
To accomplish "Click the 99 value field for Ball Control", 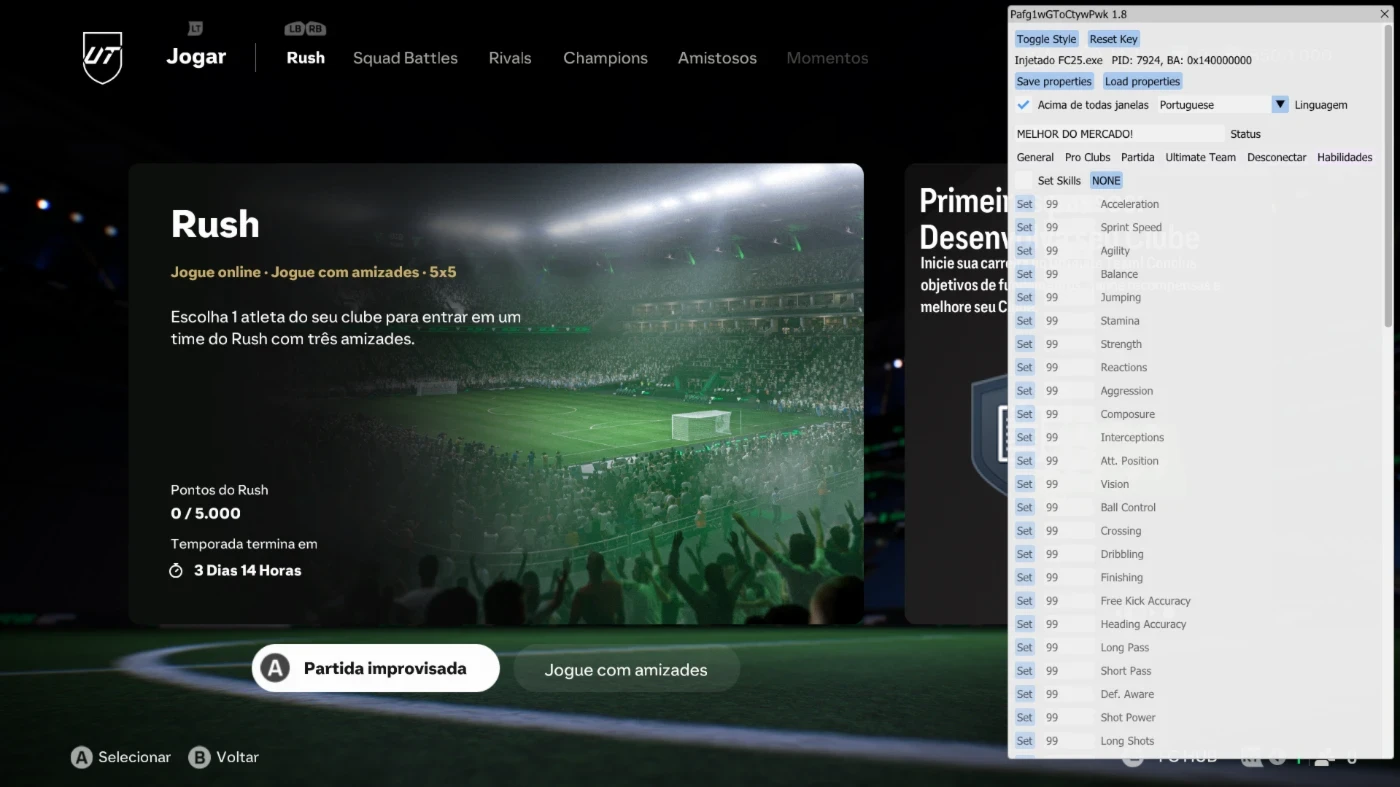I will tap(1068, 507).
